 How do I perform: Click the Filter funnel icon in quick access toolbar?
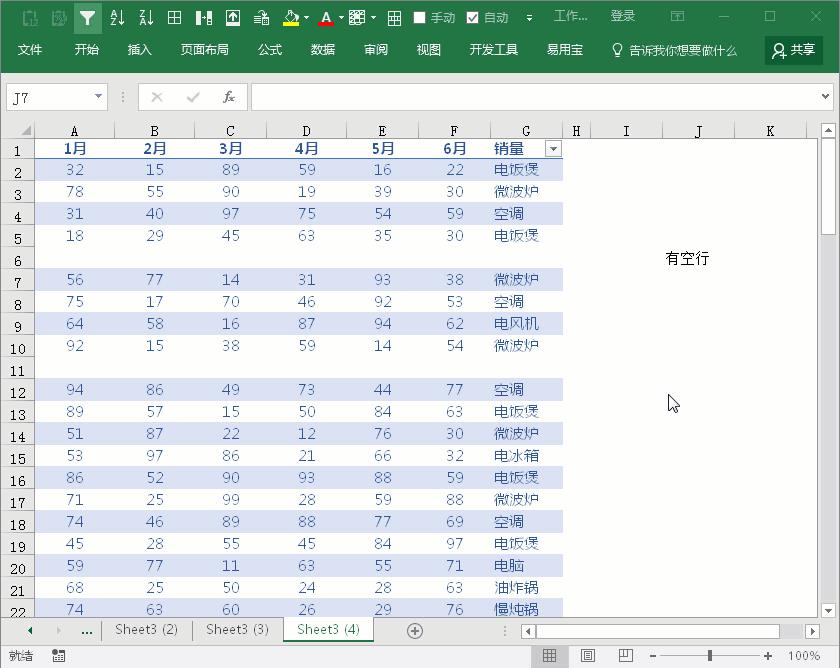tap(88, 18)
